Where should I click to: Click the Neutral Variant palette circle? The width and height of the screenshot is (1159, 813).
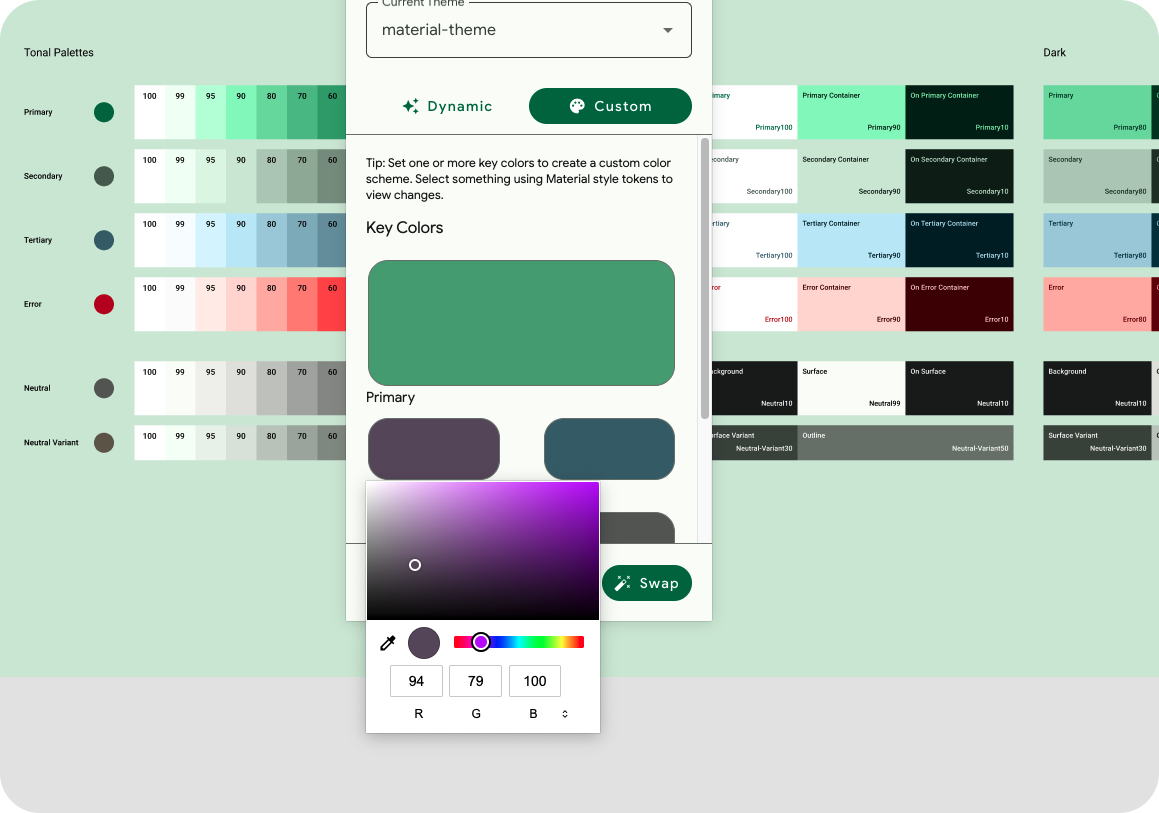pyautogui.click(x=104, y=442)
